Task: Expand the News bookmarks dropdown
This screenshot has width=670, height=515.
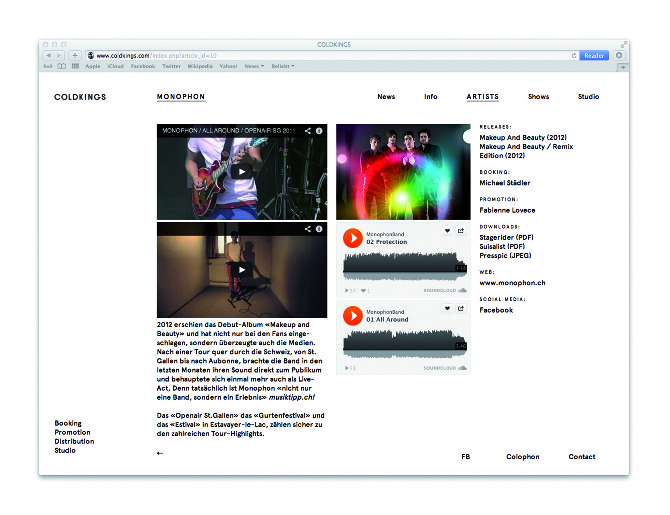Action: click(x=254, y=66)
